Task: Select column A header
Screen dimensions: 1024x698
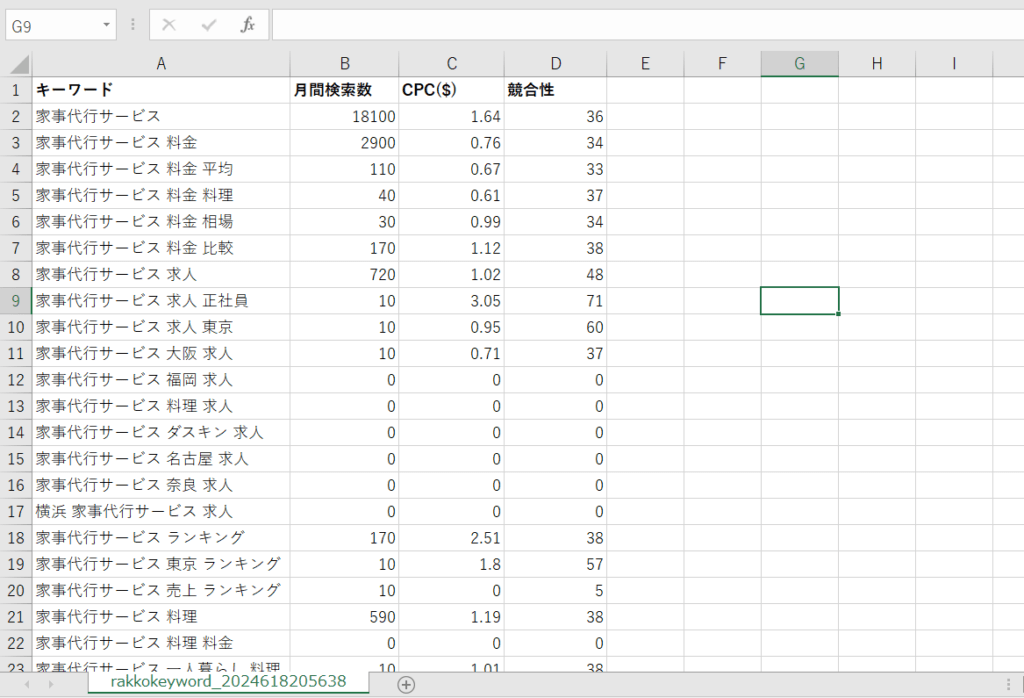Action: [160, 64]
